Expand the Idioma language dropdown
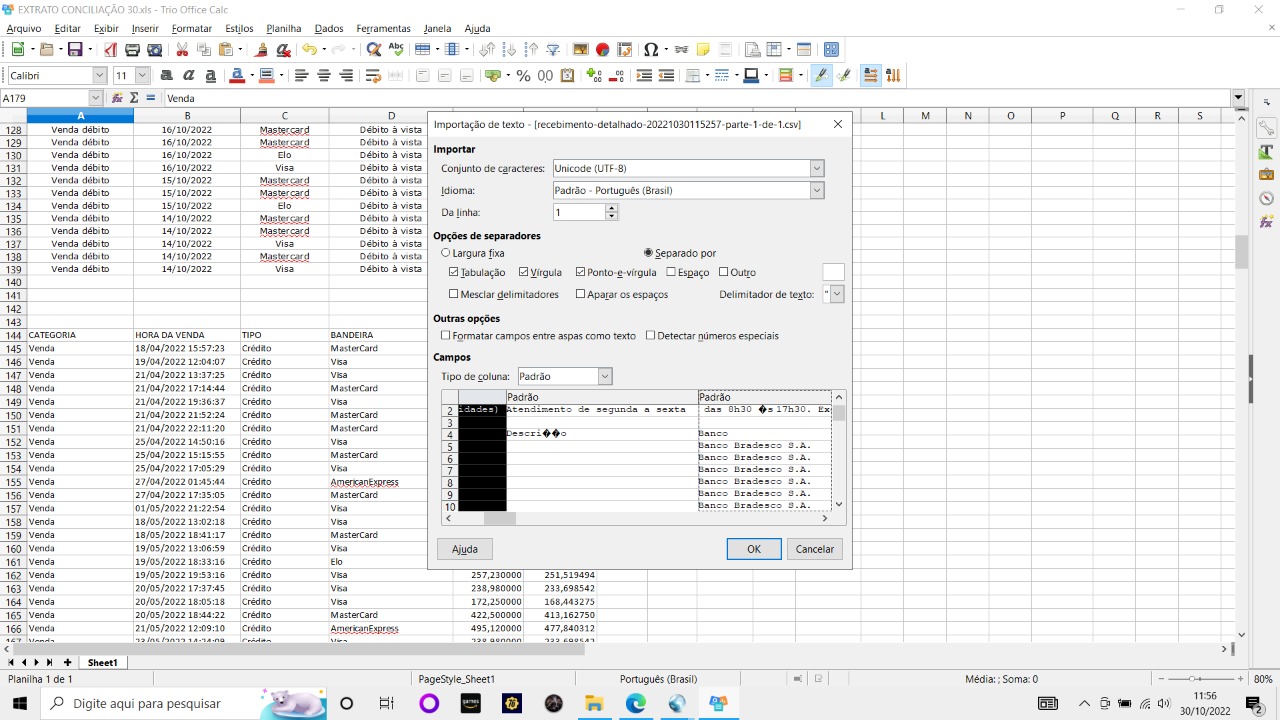The height and width of the screenshot is (720, 1280). [817, 191]
